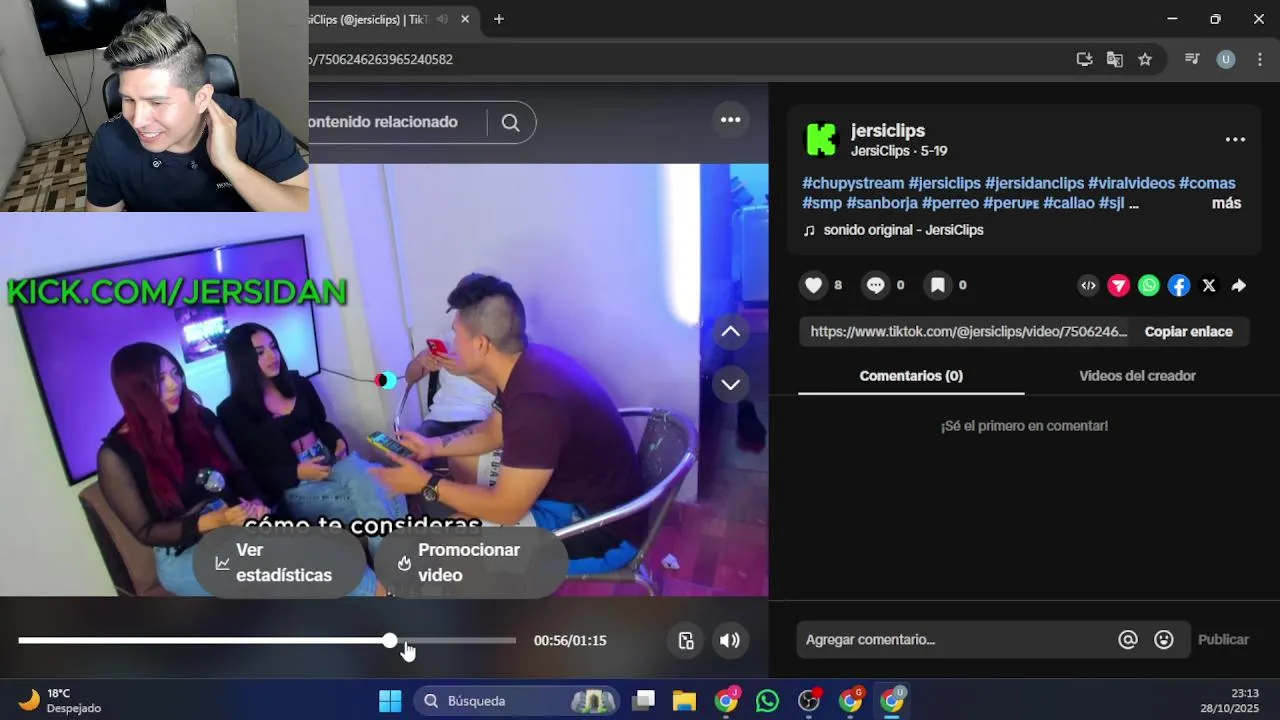Mute the tab's audio speaker icon
Screen dimensions: 1280x720
coord(442,19)
